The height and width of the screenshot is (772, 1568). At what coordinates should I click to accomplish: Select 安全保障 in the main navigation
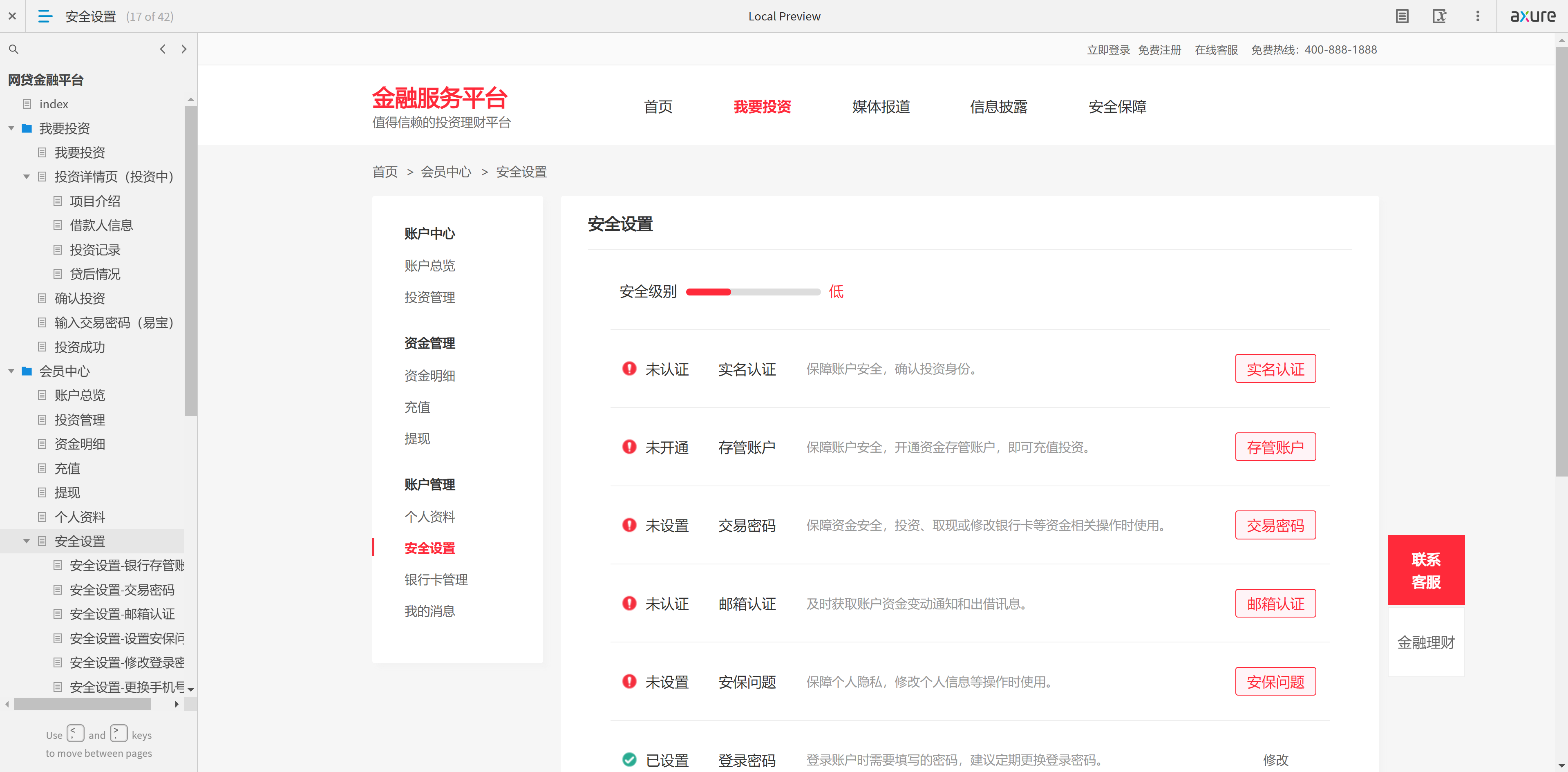click(1117, 107)
